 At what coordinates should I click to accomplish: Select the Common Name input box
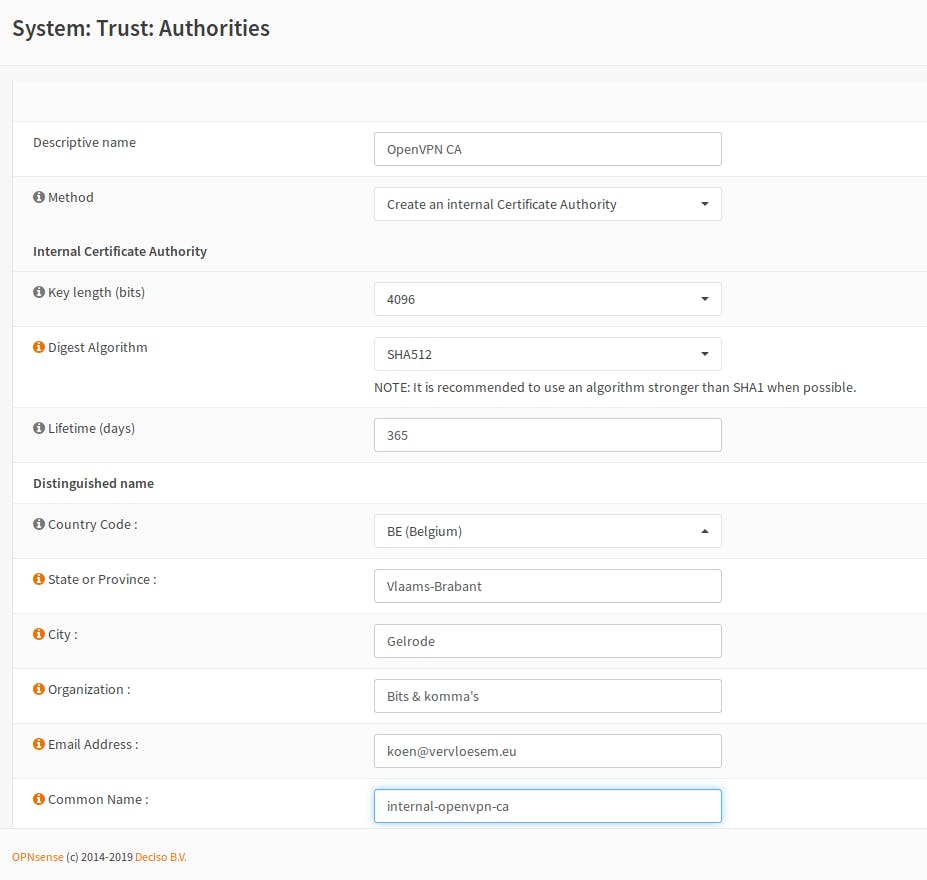click(x=547, y=806)
